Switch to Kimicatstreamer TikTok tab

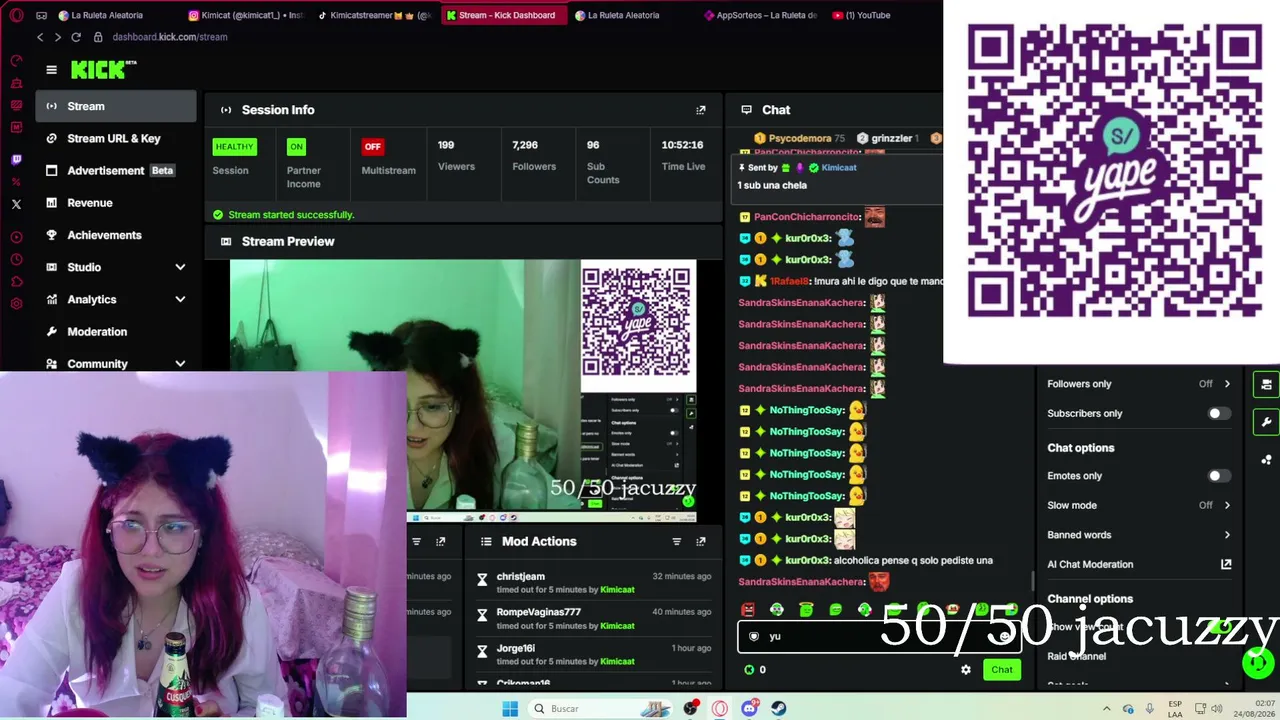(375, 15)
